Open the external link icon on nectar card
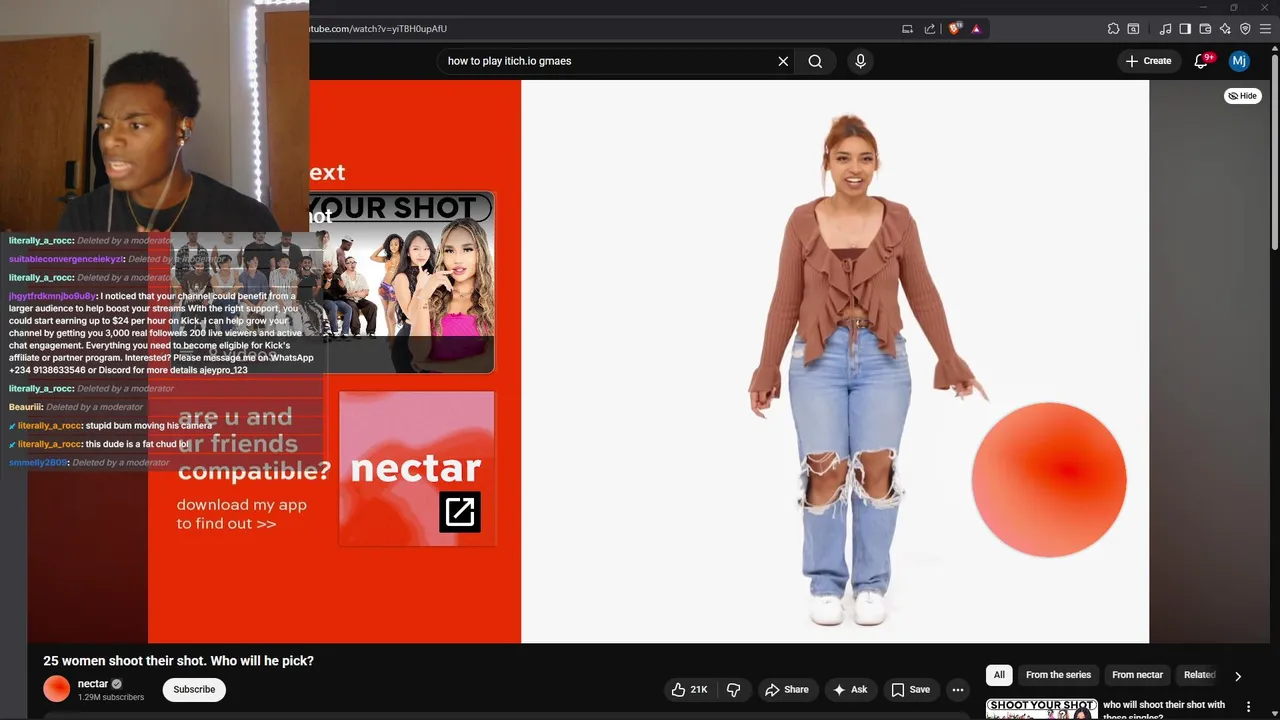This screenshot has width=1280, height=720. (460, 512)
